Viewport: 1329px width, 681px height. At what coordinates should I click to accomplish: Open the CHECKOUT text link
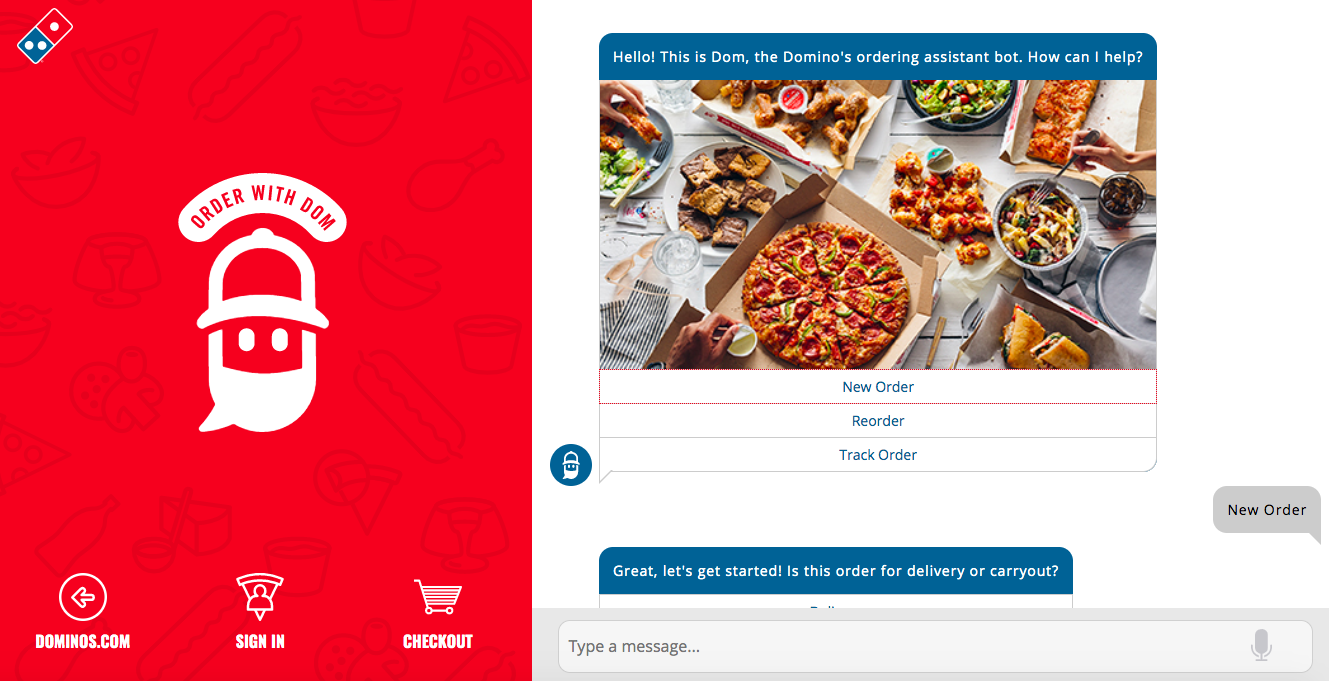tap(438, 642)
